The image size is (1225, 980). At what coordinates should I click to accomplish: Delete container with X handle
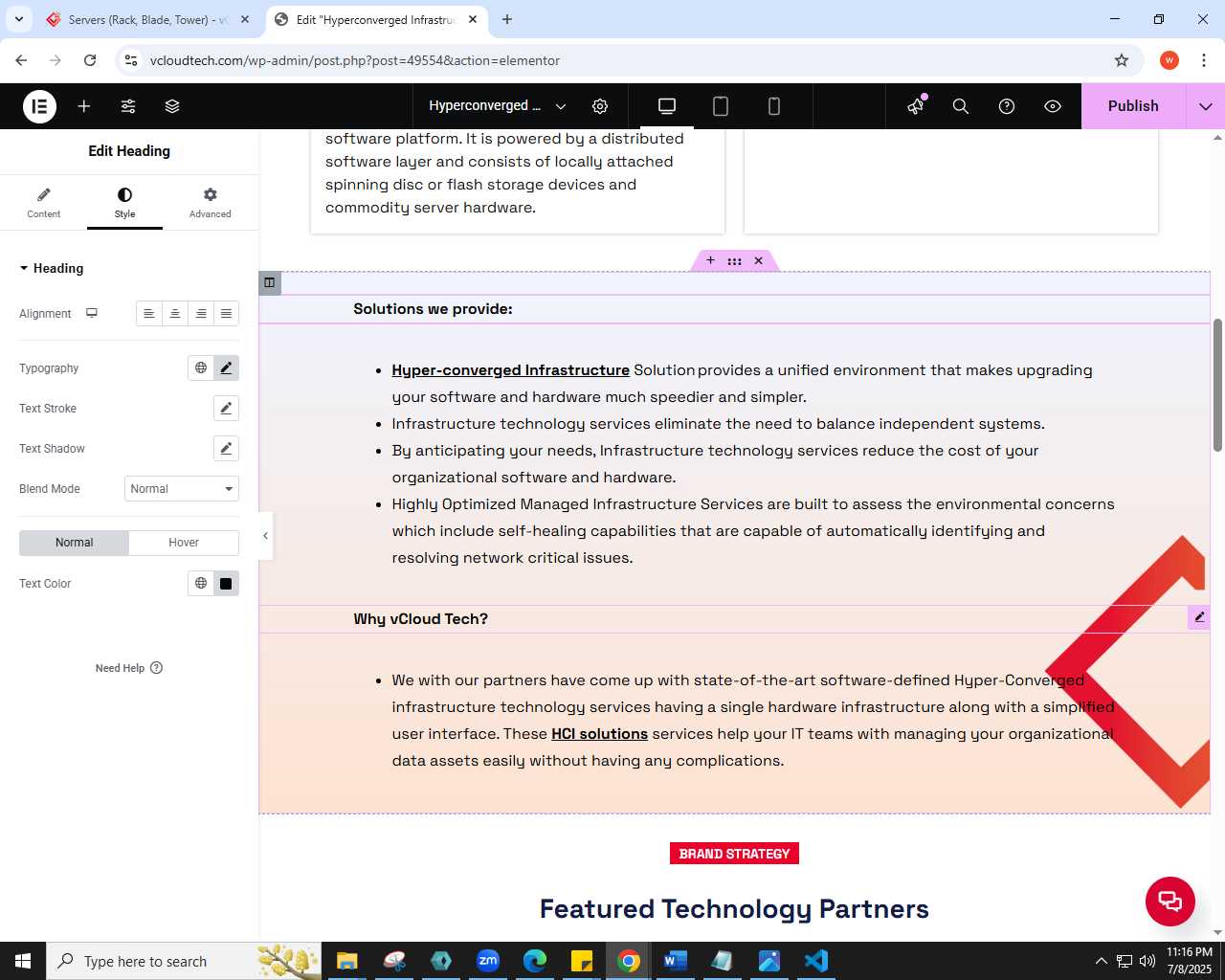pos(758,260)
